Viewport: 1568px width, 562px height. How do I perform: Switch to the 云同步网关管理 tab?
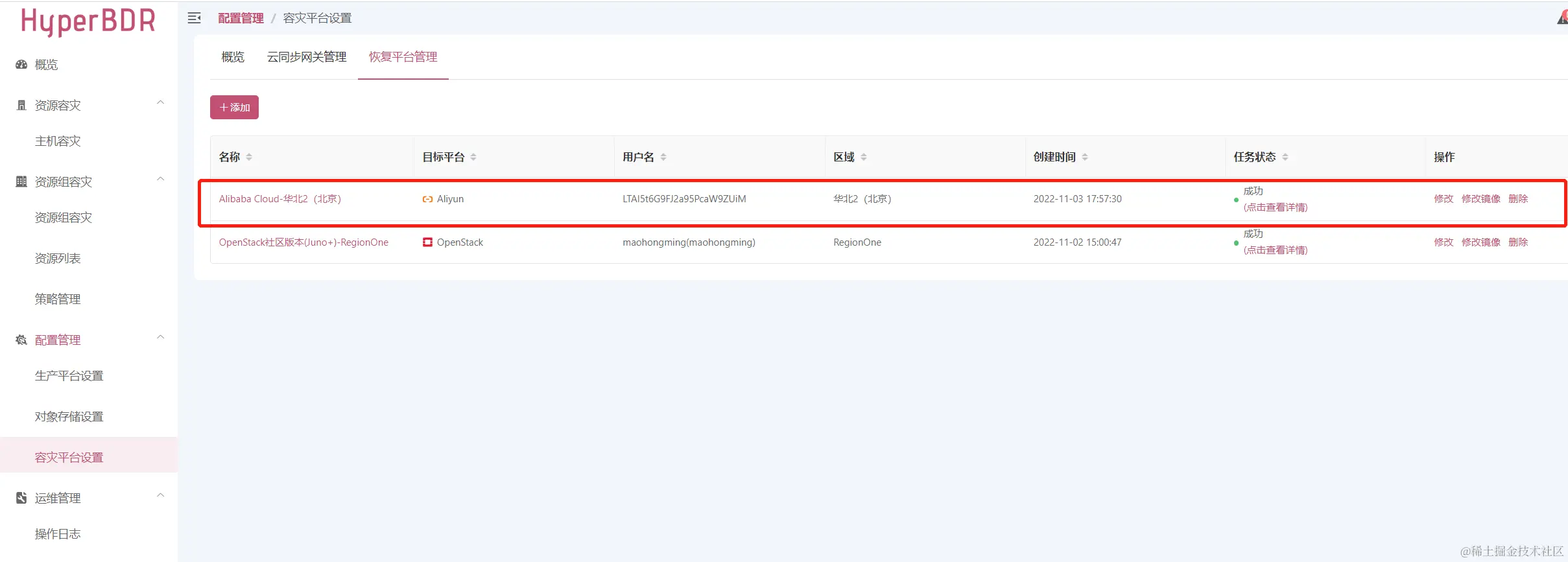(x=307, y=57)
